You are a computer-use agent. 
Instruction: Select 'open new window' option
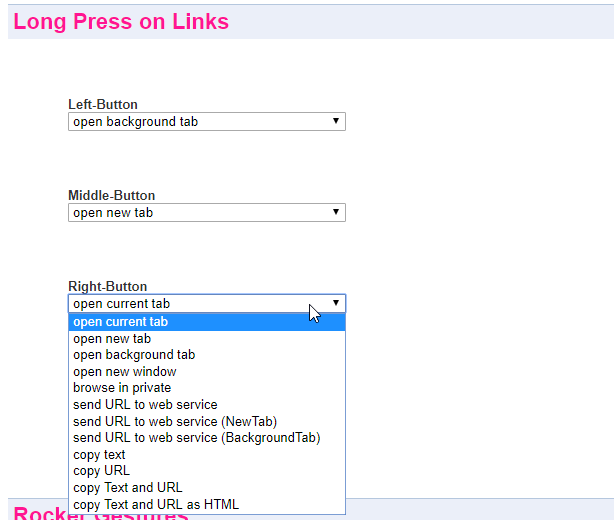207,372
